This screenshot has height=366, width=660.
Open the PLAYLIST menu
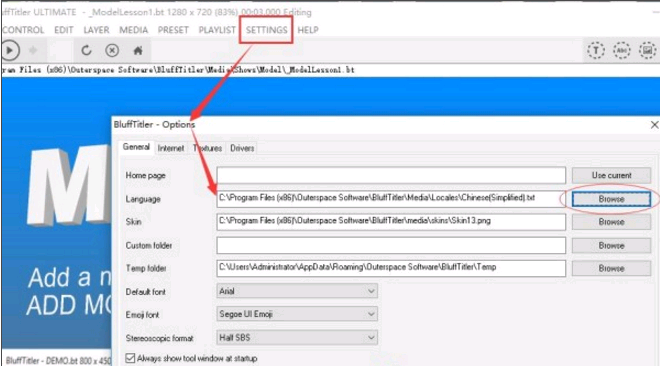point(217,30)
